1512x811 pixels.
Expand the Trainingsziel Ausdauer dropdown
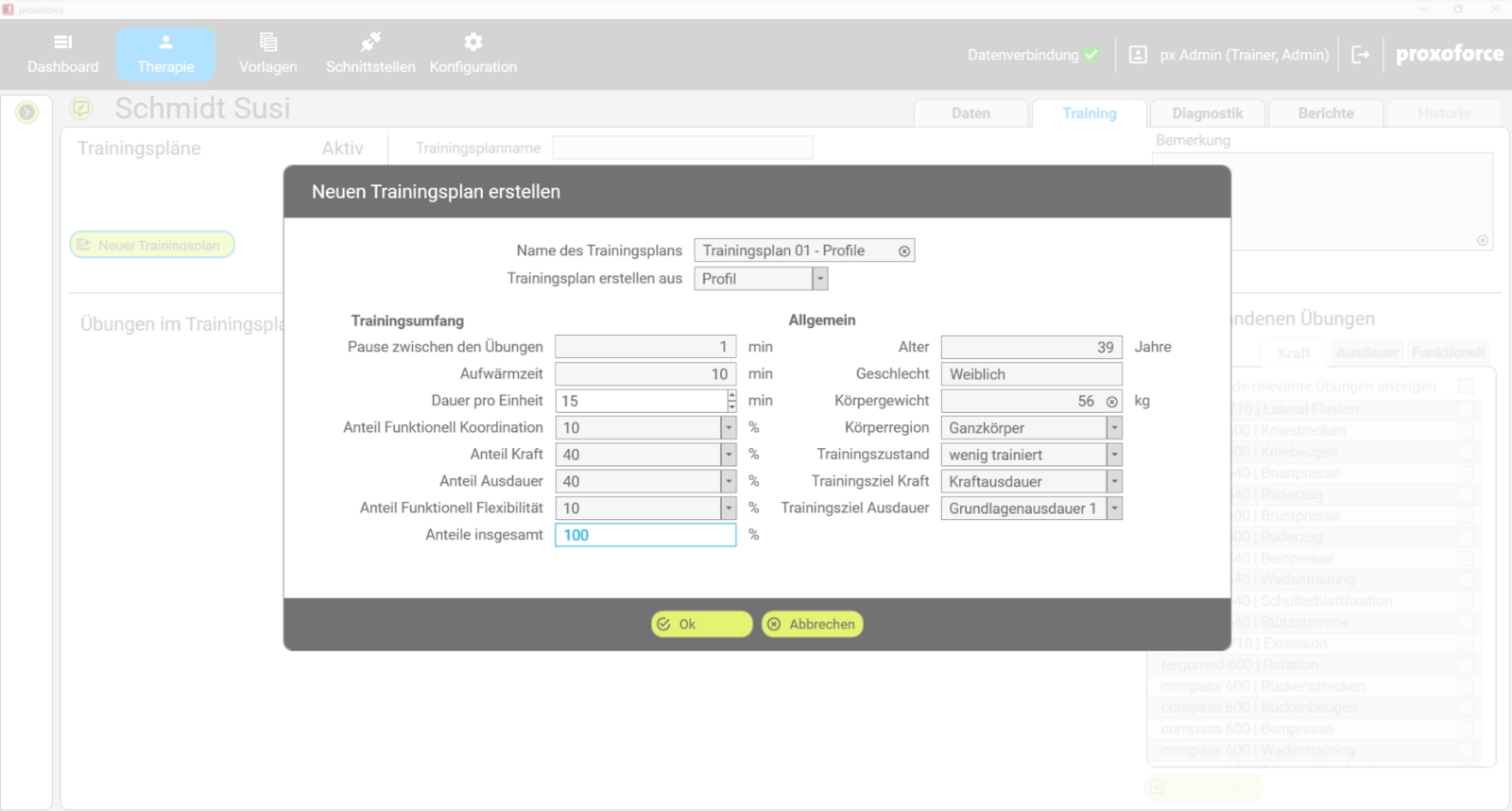point(1114,509)
